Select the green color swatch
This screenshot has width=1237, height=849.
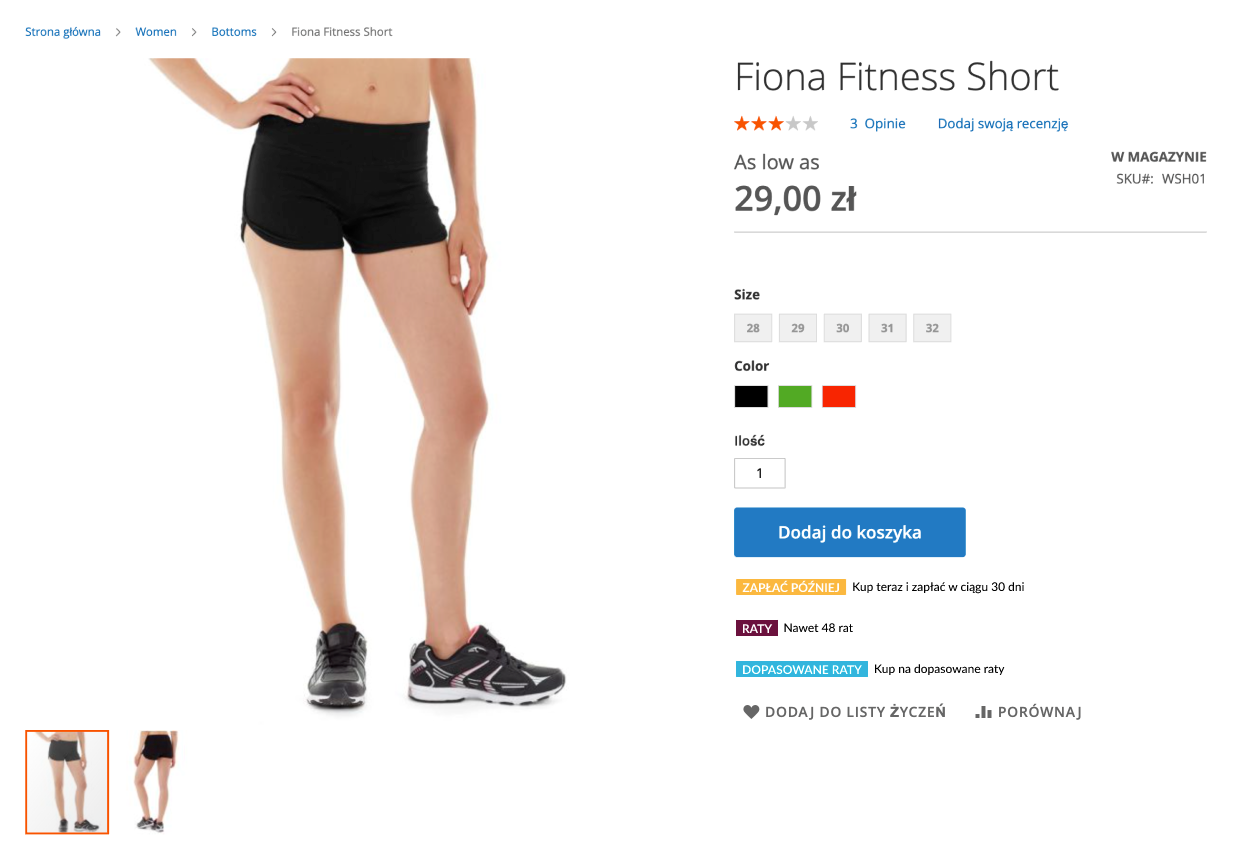tap(795, 396)
